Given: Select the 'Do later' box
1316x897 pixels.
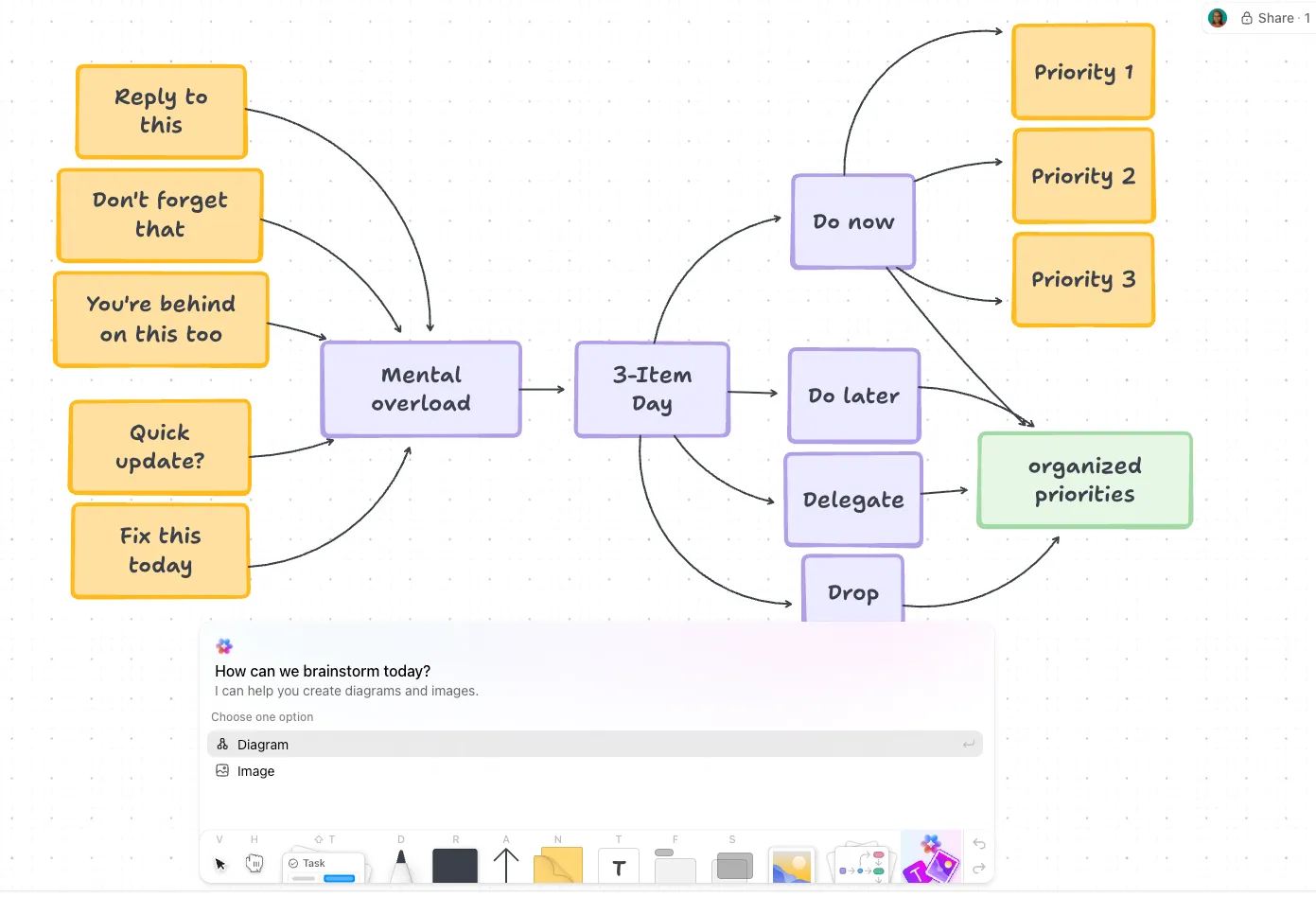Looking at the screenshot, I should 854,396.
